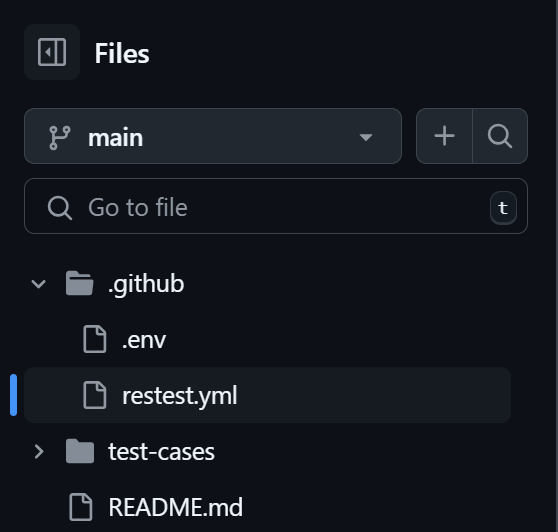The height and width of the screenshot is (532, 558).
Task: Collapse the file tree side panel
Action: pyautogui.click(x=52, y=52)
